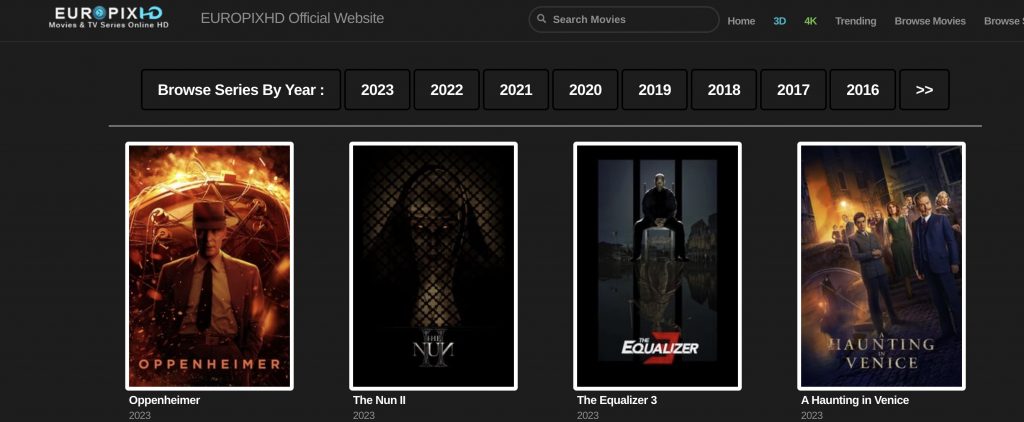
Task: Open The Equalizer 3 poster
Action: point(657,265)
